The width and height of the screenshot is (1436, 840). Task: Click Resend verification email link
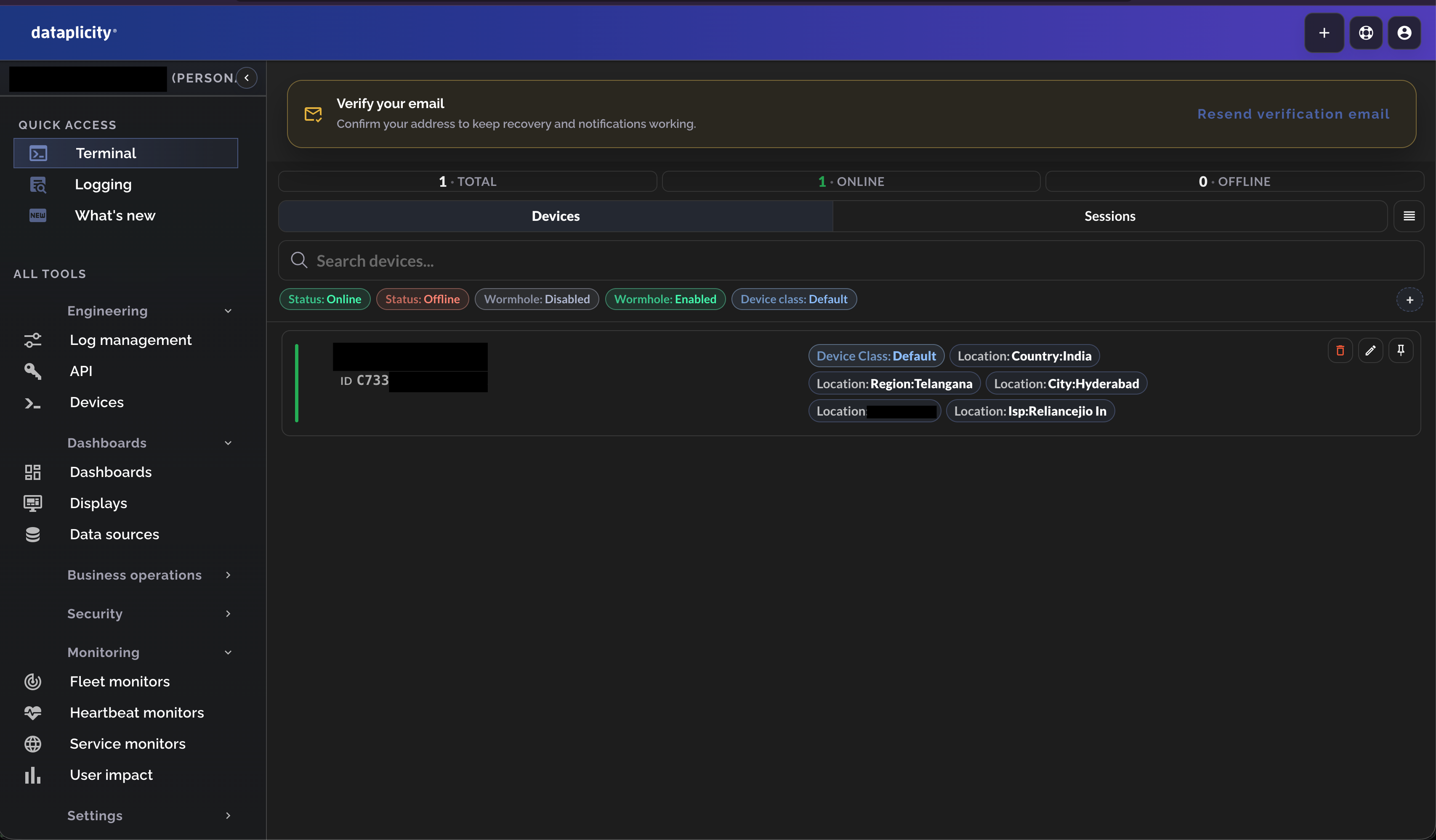1293,114
